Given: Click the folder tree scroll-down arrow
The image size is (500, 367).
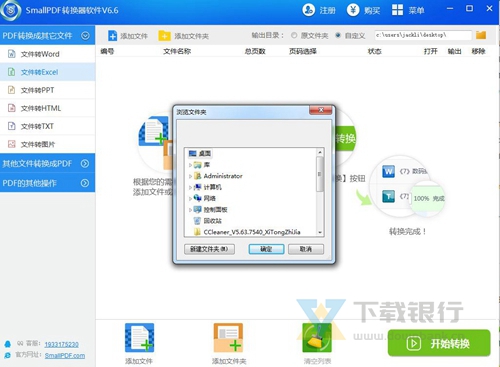Looking at the screenshot, I should (x=320, y=232).
